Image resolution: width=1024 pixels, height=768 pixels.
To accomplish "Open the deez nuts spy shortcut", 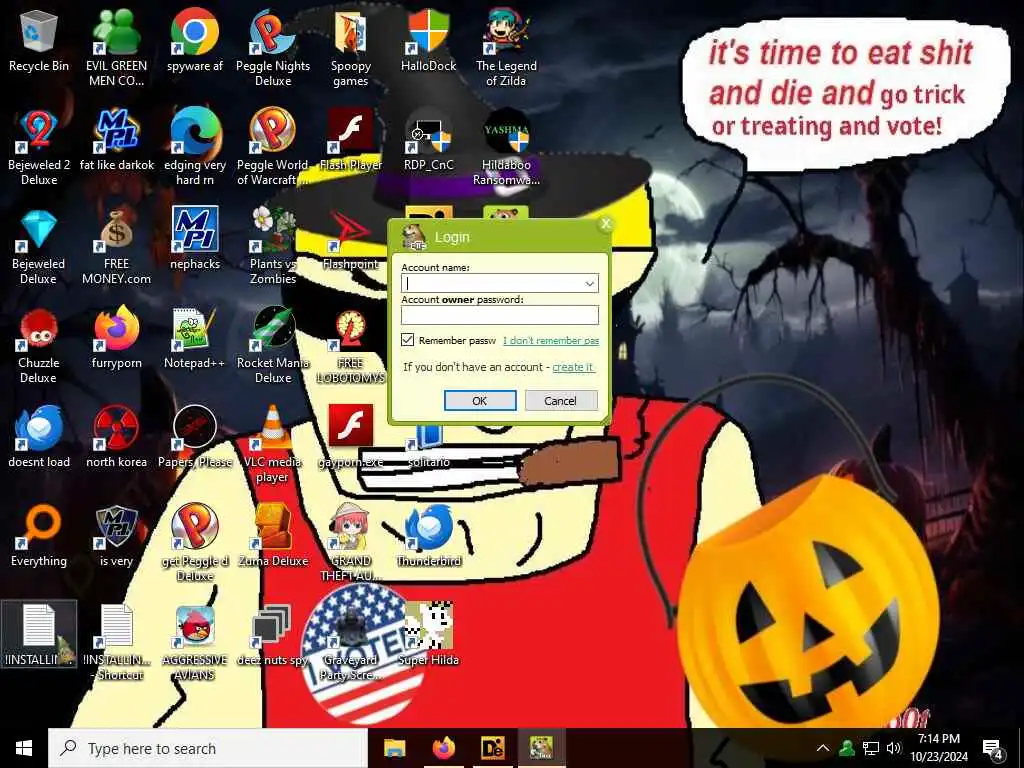I will pyautogui.click(x=273, y=635).
